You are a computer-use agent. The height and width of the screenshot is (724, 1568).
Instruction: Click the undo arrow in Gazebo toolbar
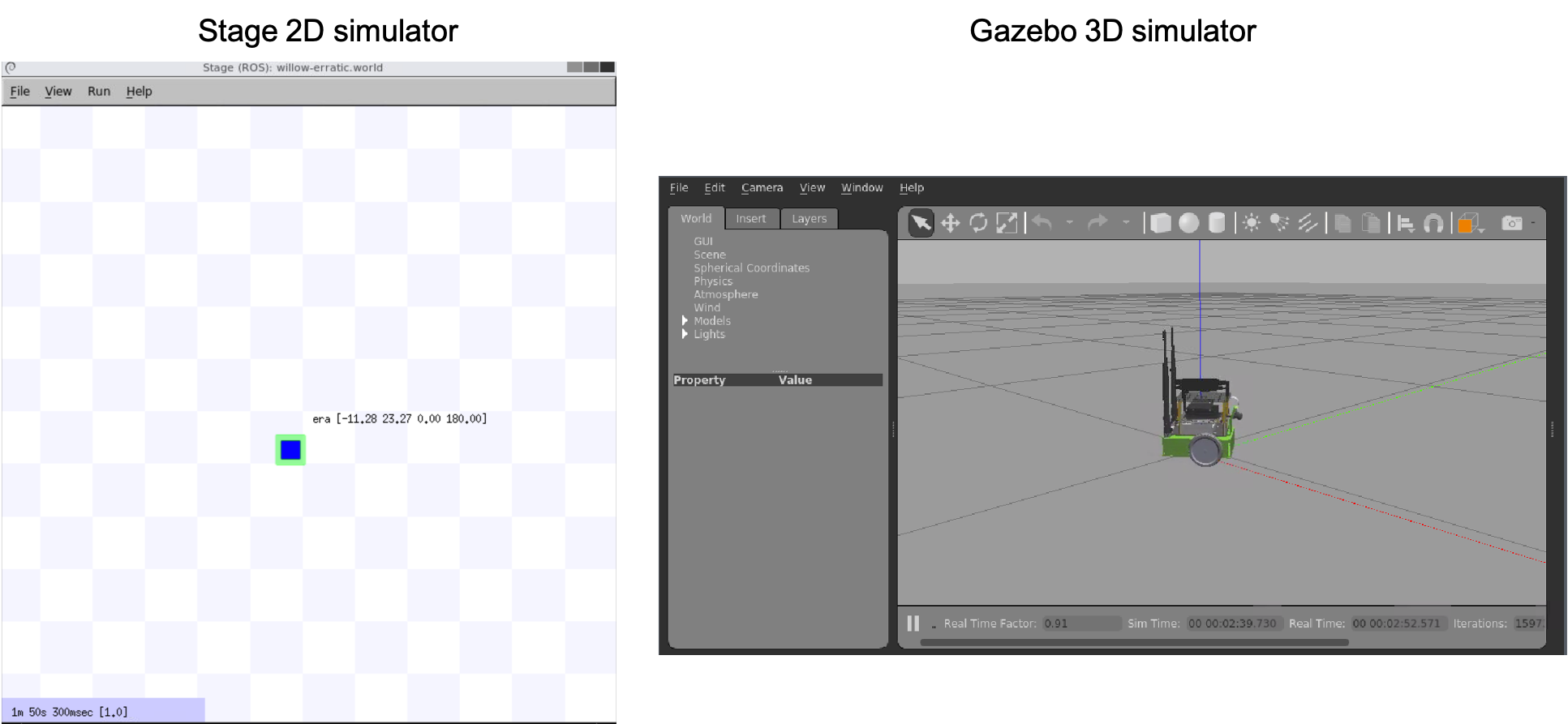click(x=1043, y=222)
